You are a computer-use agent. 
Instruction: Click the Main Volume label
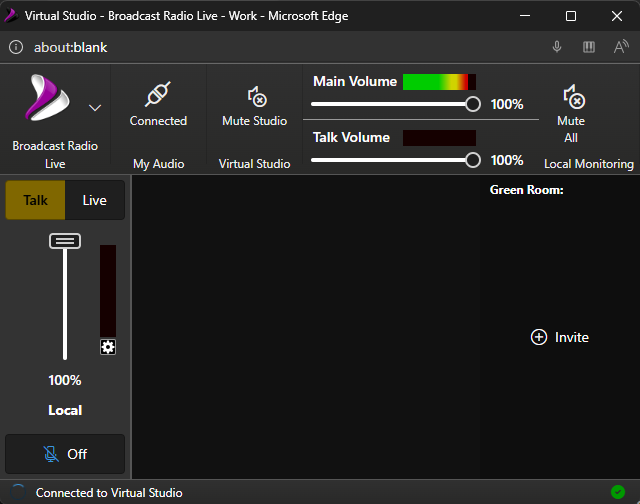(355, 81)
